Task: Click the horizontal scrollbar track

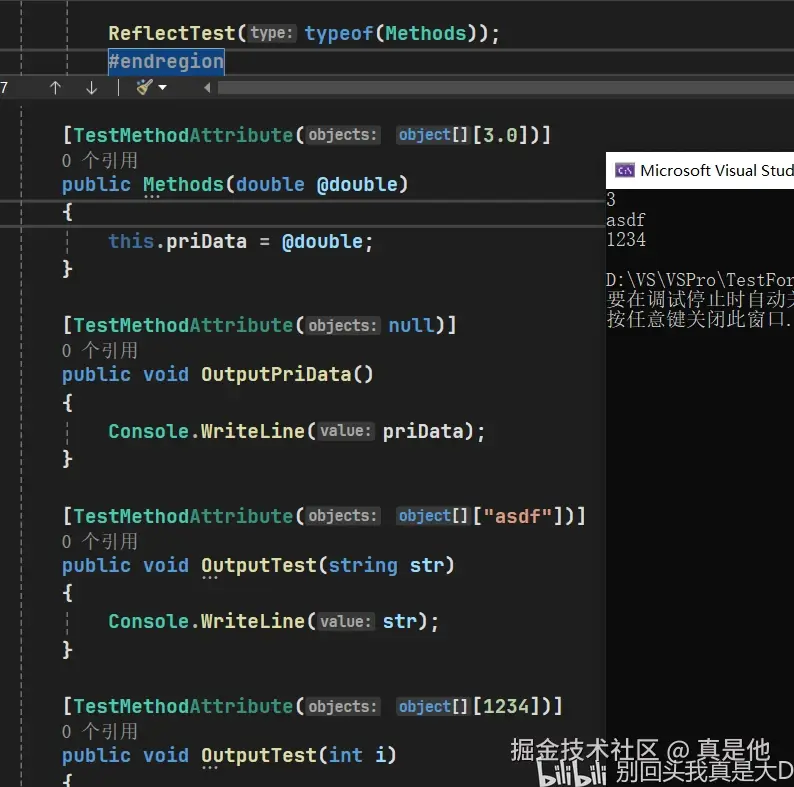Action: coord(505,88)
